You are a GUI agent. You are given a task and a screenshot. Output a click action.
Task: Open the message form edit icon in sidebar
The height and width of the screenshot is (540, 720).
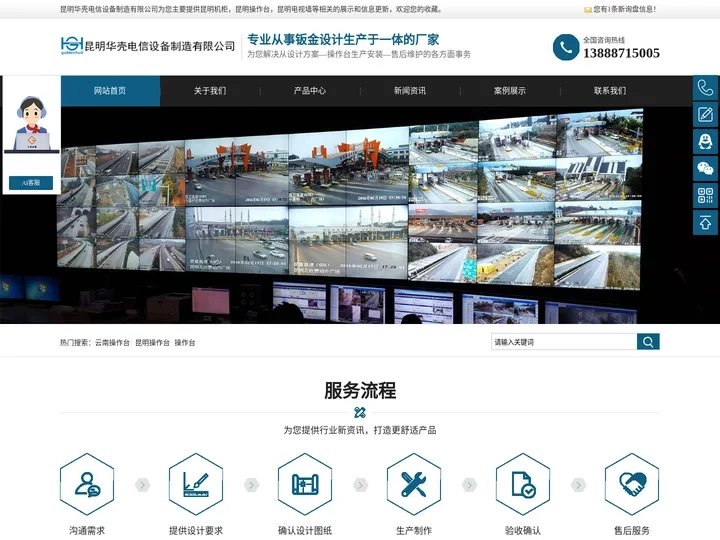tap(706, 115)
